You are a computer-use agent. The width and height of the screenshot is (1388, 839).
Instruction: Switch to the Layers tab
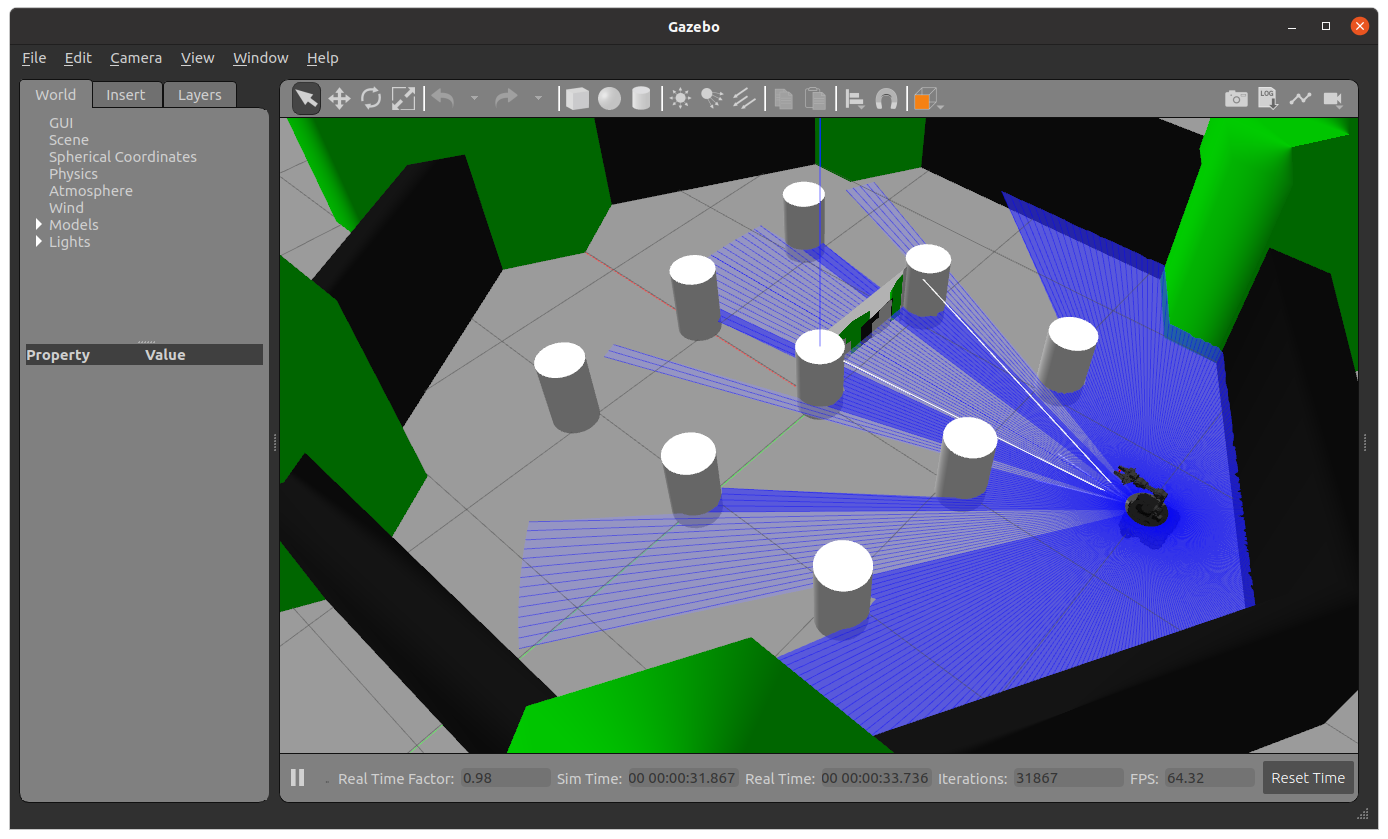point(199,95)
